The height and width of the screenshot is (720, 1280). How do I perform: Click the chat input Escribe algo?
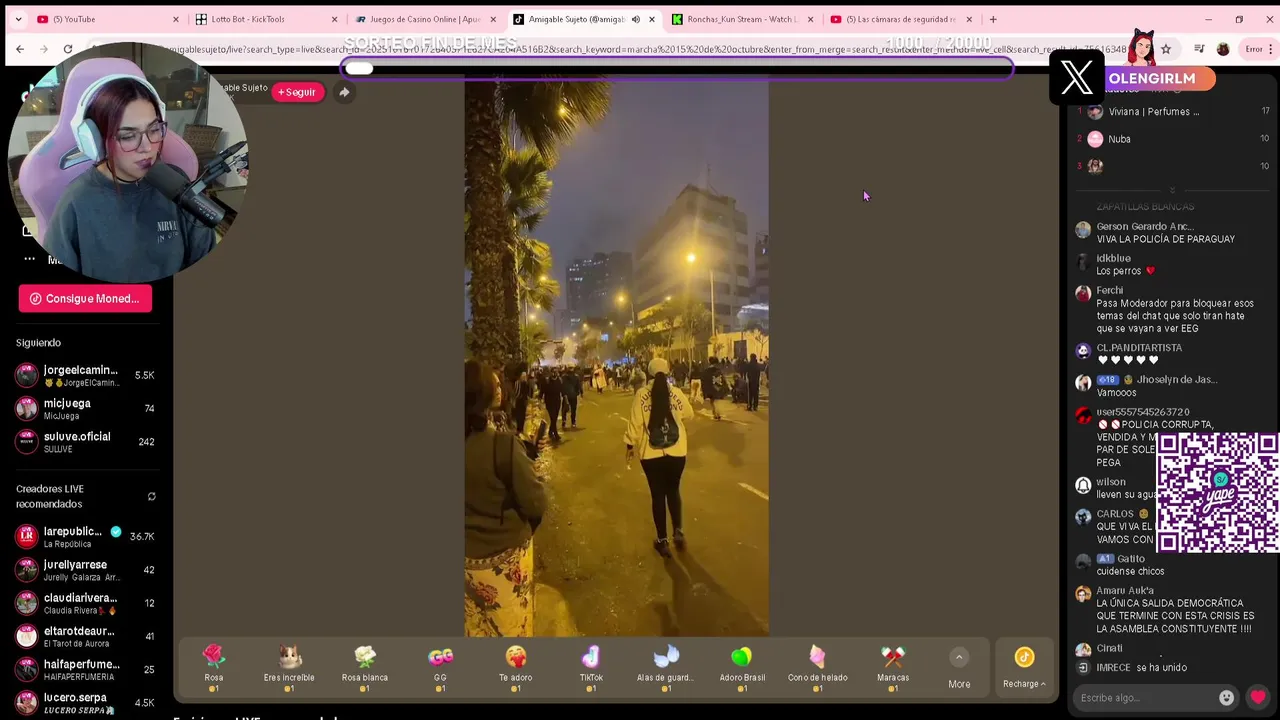pos(1145,698)
